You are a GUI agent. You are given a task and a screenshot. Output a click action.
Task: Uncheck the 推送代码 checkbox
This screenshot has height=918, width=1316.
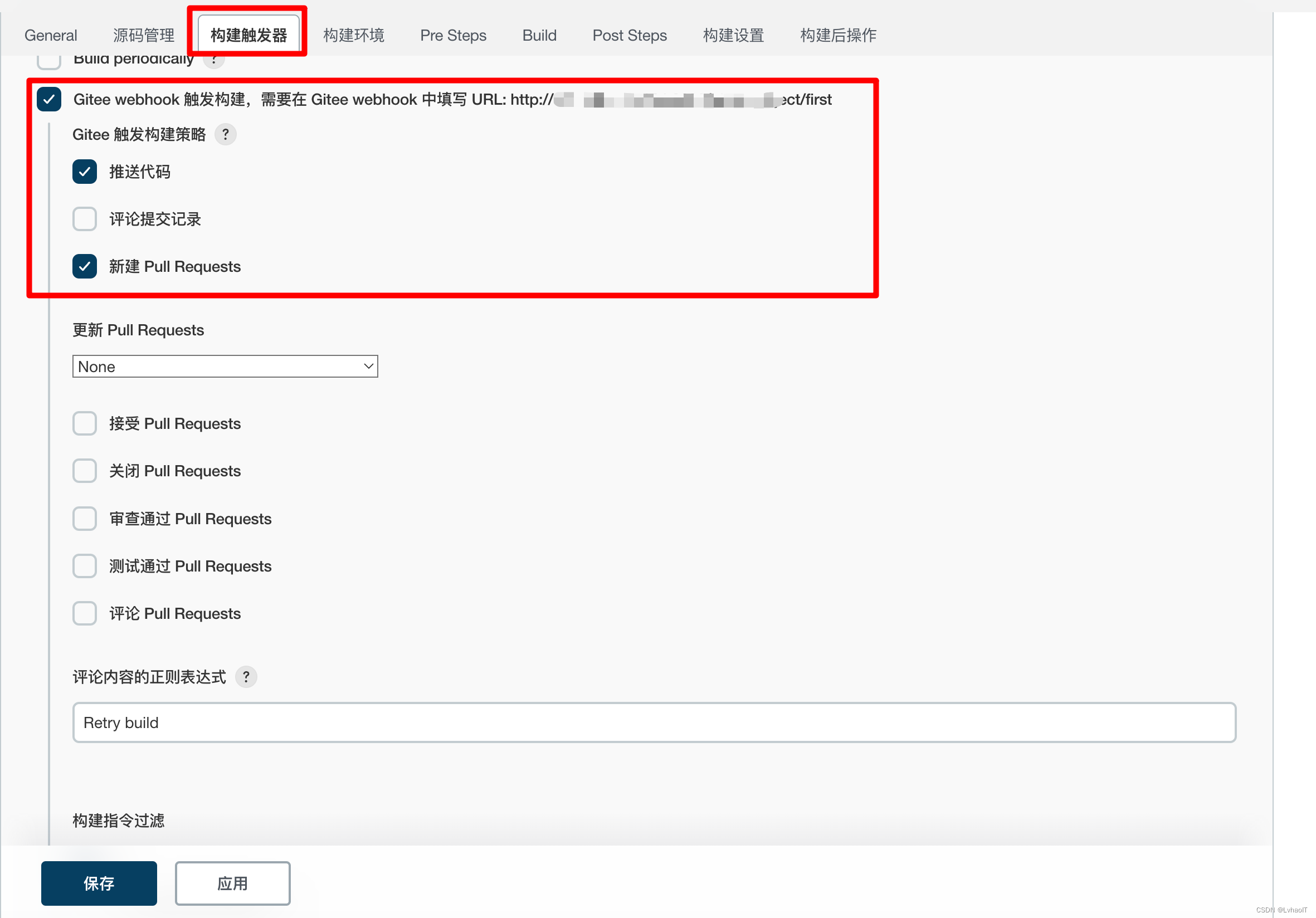point(84,172)
